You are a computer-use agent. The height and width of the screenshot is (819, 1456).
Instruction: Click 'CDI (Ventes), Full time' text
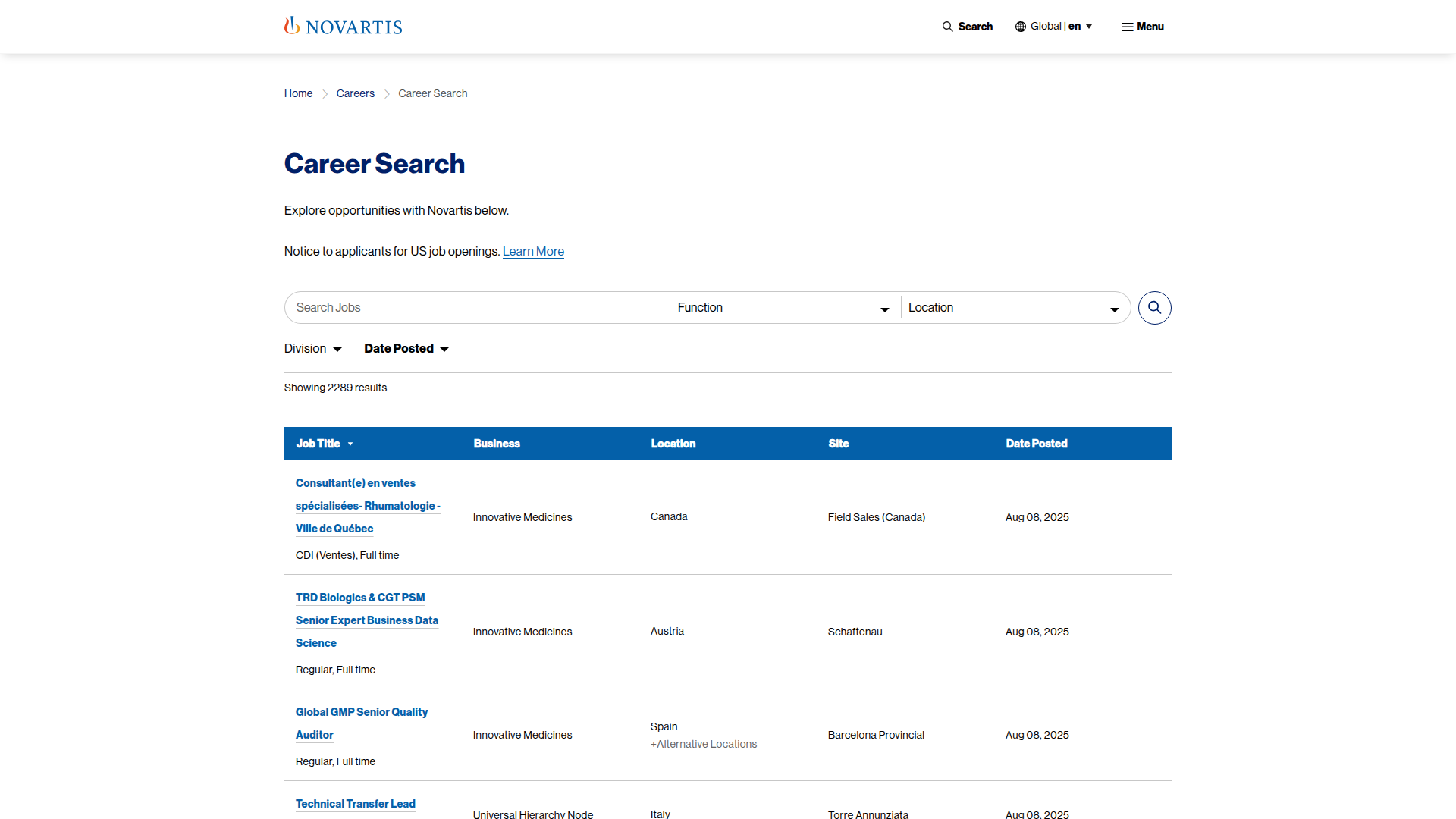(347, 556)
